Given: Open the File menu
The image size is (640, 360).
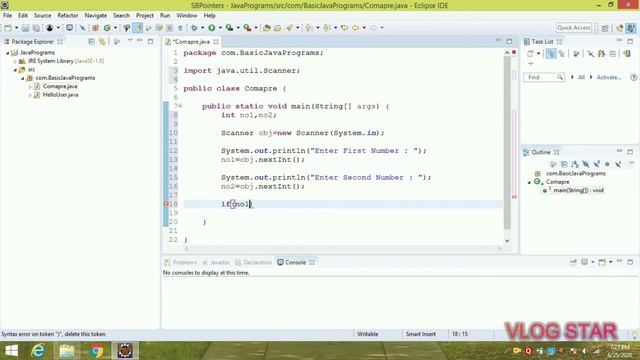Looking at the screenshot, I should (x=7, y=16).
